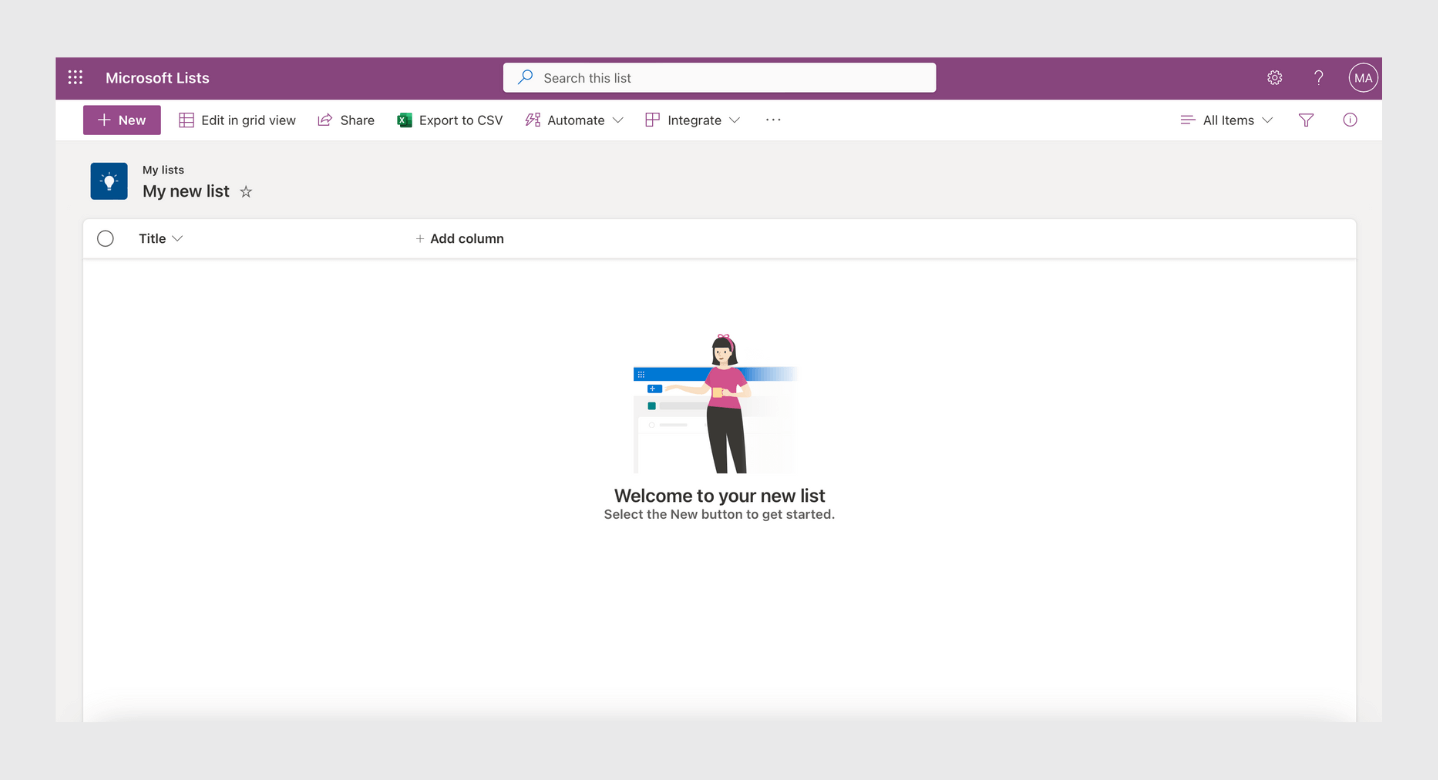Open the All Items view dropdown
This screenshot has width=1438, height=780.
tap(1227, 119)
